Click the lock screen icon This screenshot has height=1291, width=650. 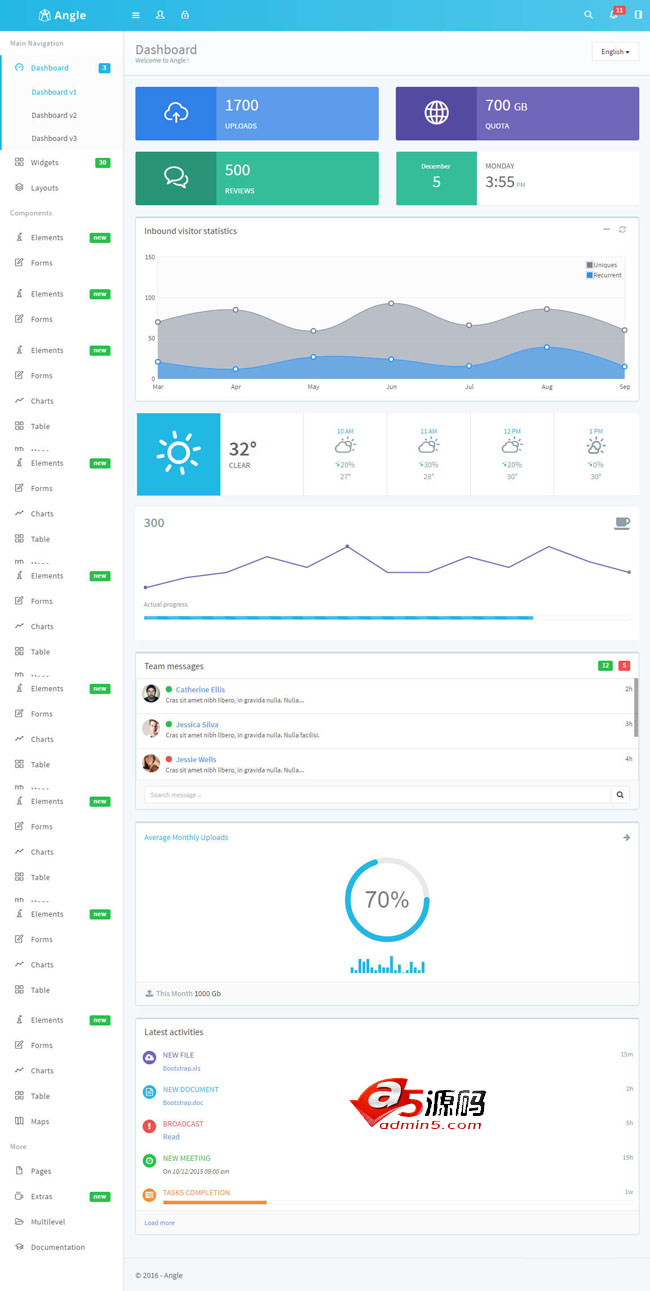185,15
